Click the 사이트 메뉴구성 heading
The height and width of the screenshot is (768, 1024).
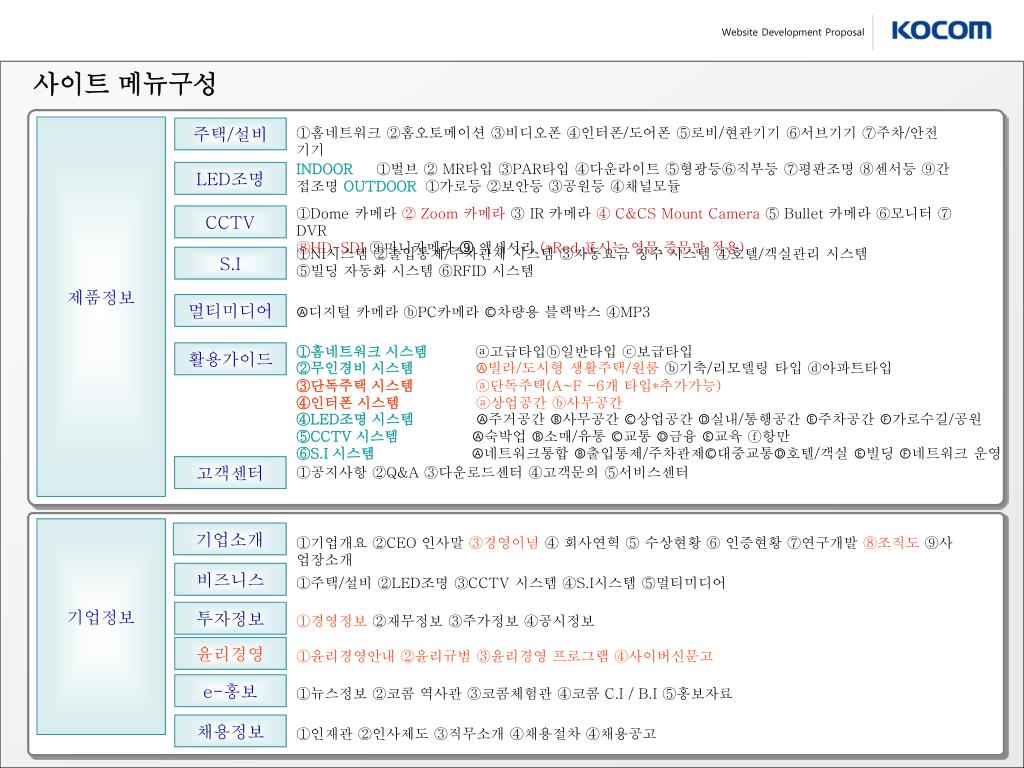tap(124, 83)
